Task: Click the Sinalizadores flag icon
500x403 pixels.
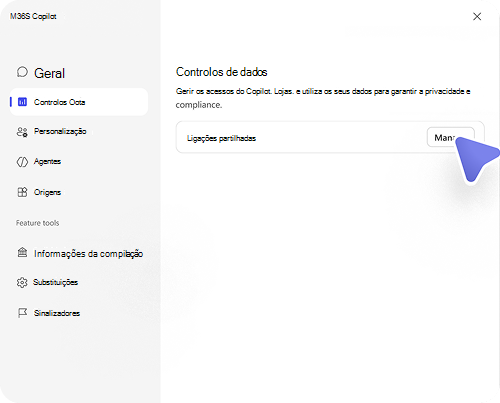Action: pyautogui.click(x=22, y=313)
